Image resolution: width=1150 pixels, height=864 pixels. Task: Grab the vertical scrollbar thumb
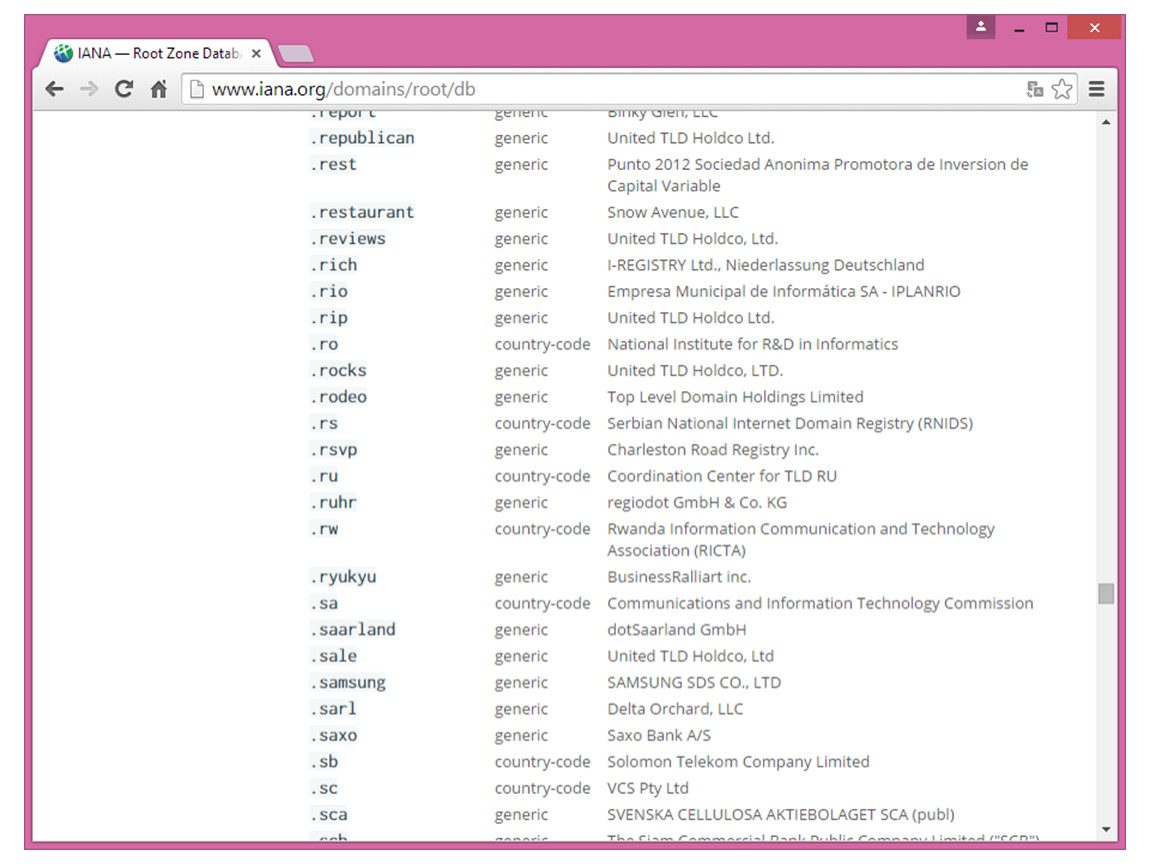pos(1106,593)
